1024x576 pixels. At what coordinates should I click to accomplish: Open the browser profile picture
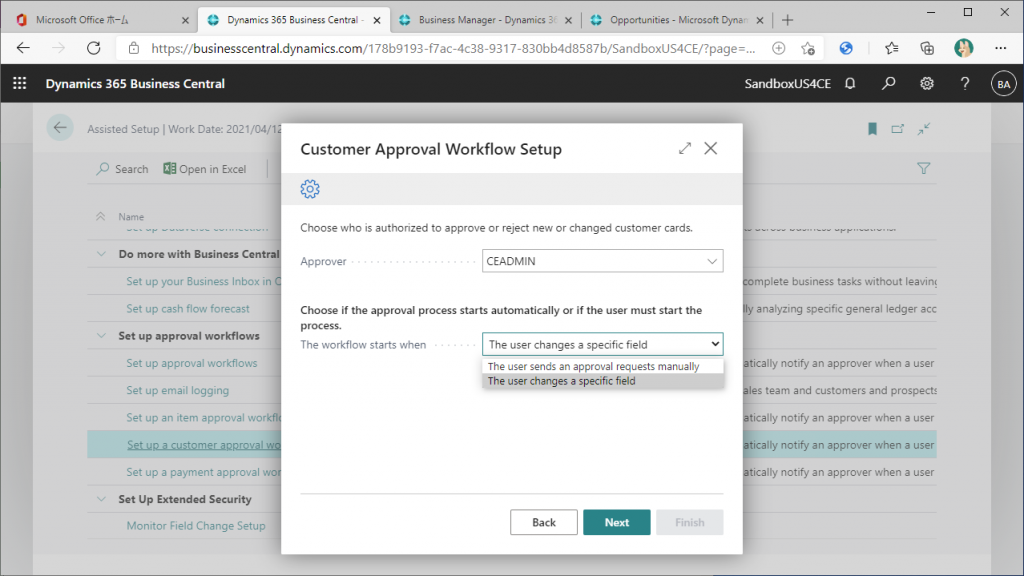[963, 48]
